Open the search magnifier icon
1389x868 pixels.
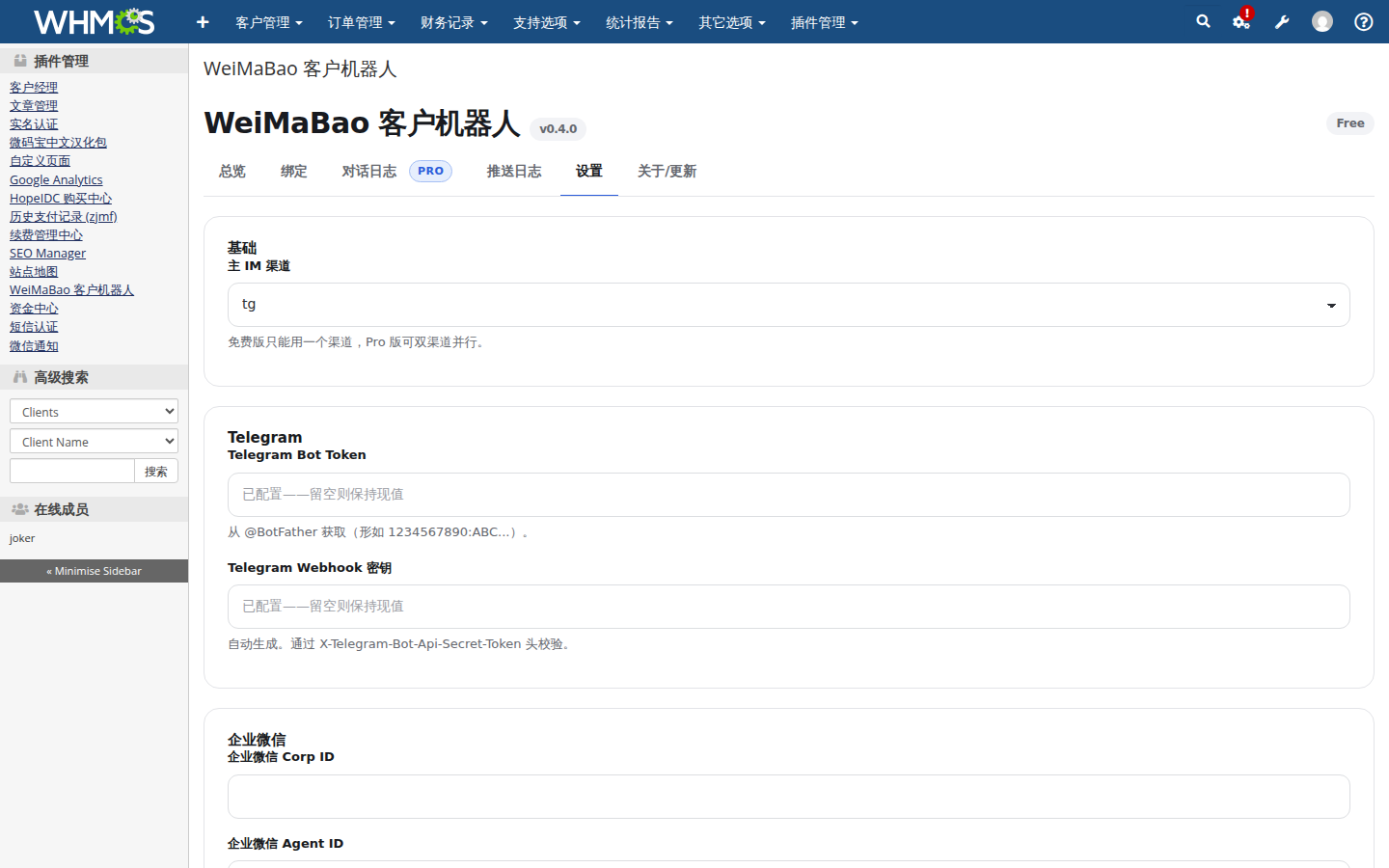1203,21
